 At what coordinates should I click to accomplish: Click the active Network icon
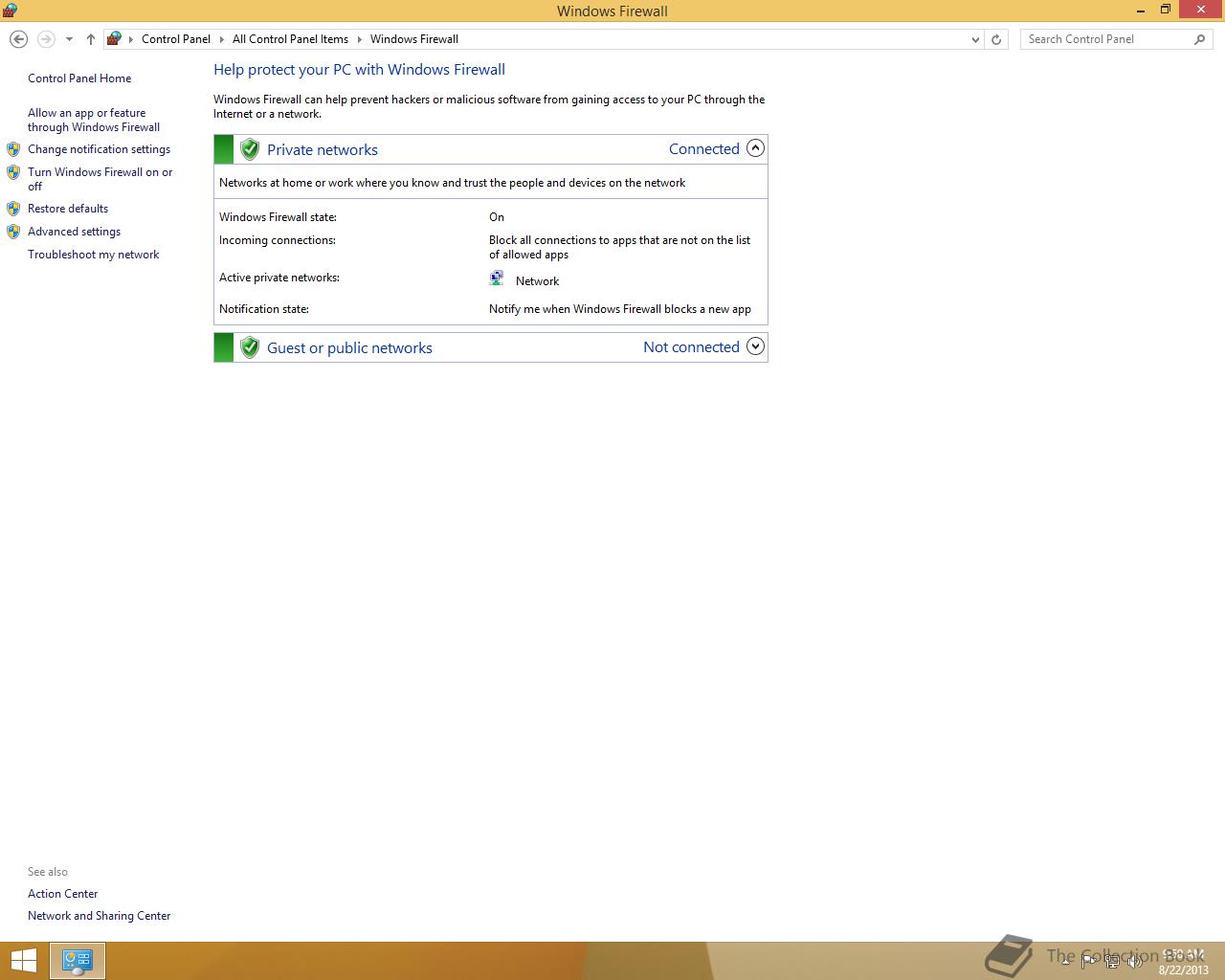click(x=497, y=278)
